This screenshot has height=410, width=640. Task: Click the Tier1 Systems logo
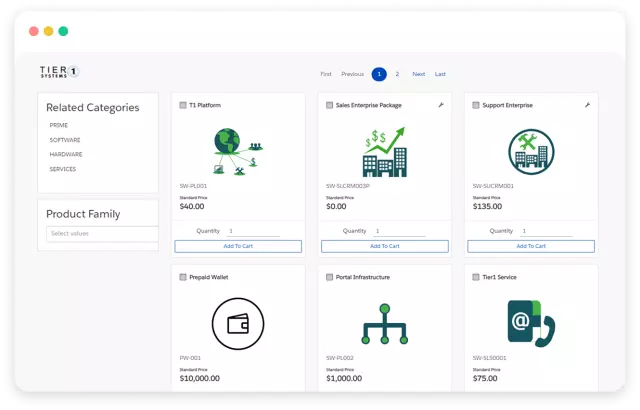(60, 72)
